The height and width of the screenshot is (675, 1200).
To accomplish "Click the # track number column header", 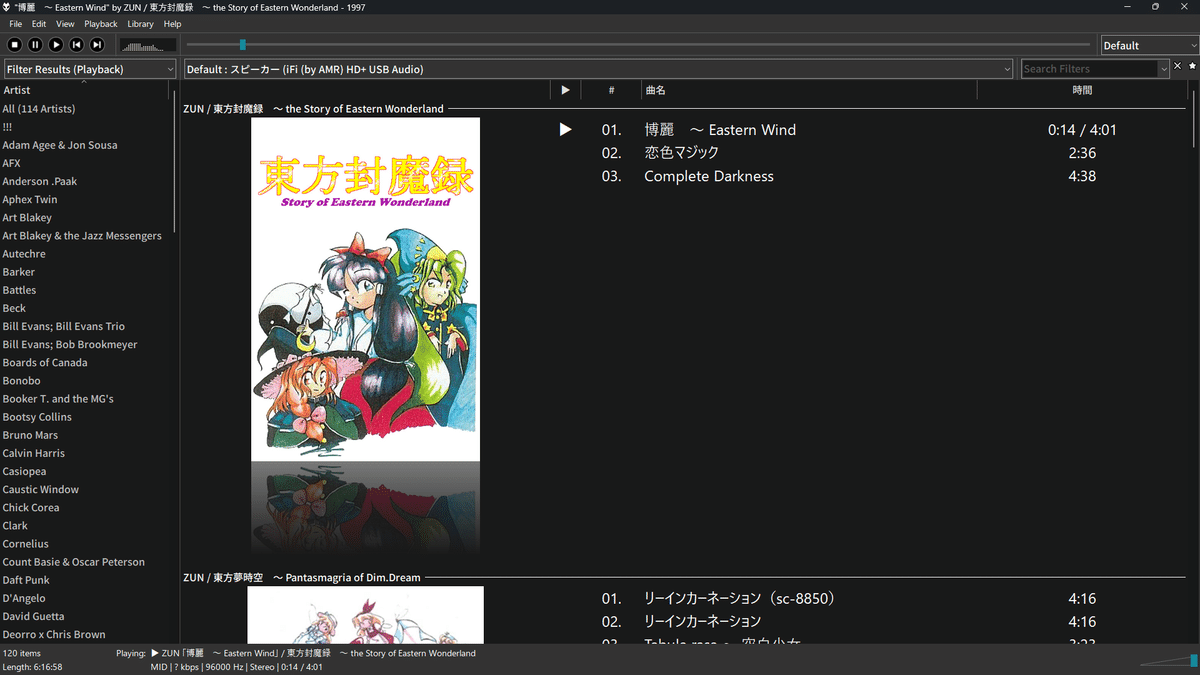I will pyautogui.click(x=611, y=90).
